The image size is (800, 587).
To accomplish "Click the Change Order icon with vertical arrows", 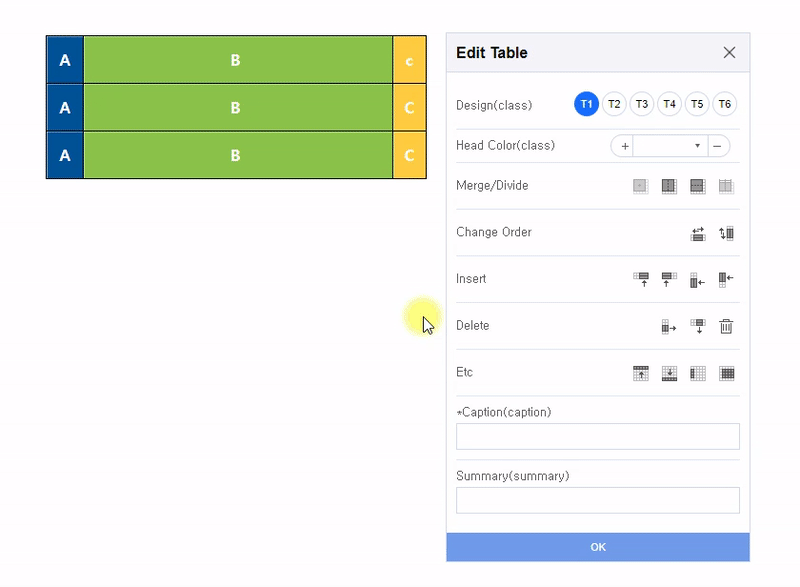I will click(x=727, y=233).
